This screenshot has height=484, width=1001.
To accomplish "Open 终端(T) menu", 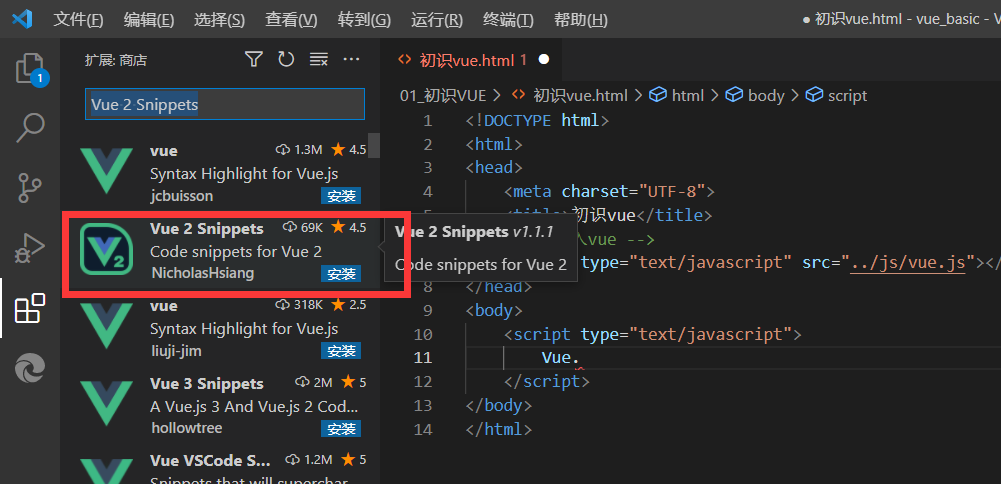I will [x=508, y=20].
